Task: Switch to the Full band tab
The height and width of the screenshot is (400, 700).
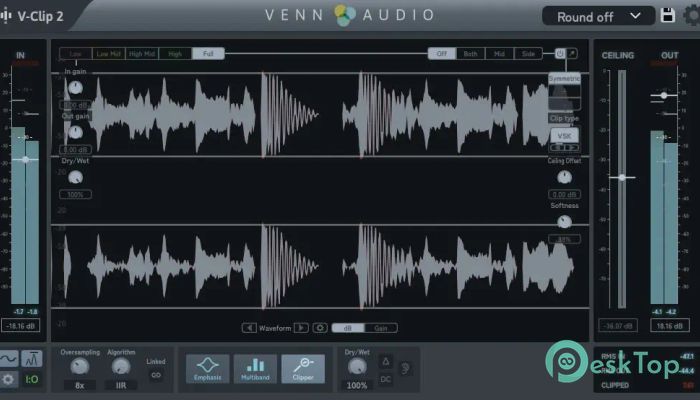Action: tap(207, 53)
